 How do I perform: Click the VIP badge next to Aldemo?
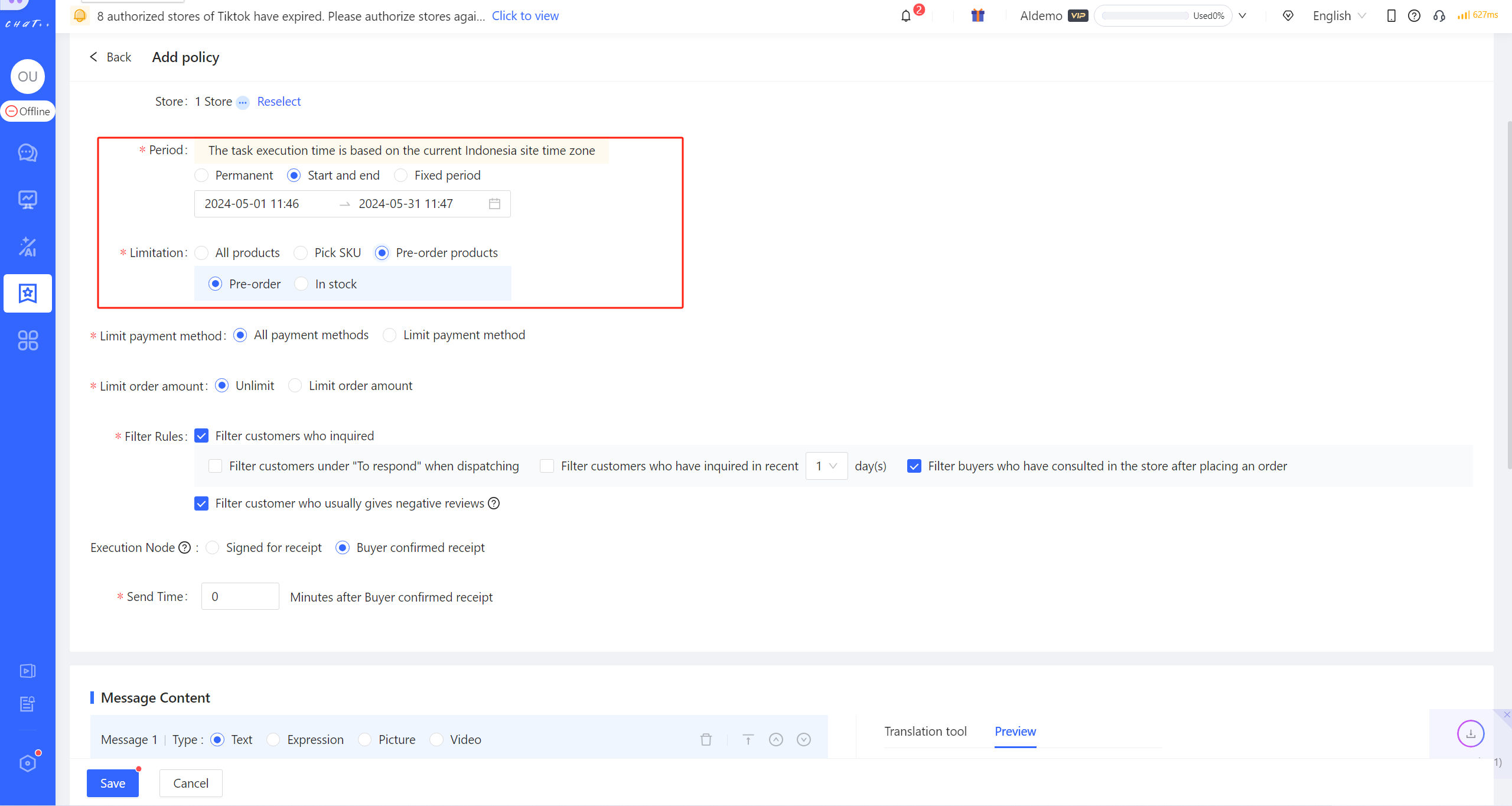point(1078,16)
